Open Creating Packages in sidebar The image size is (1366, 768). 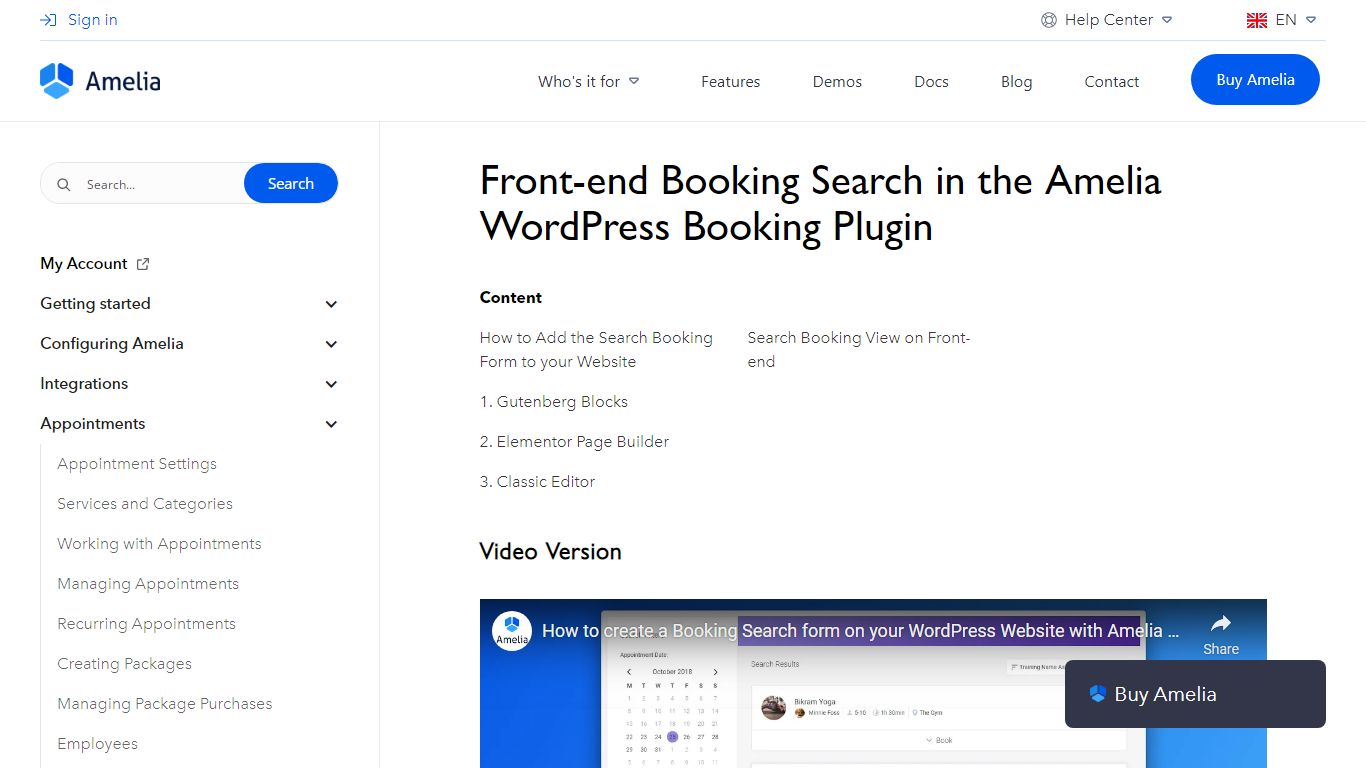[x=124, y=664]
